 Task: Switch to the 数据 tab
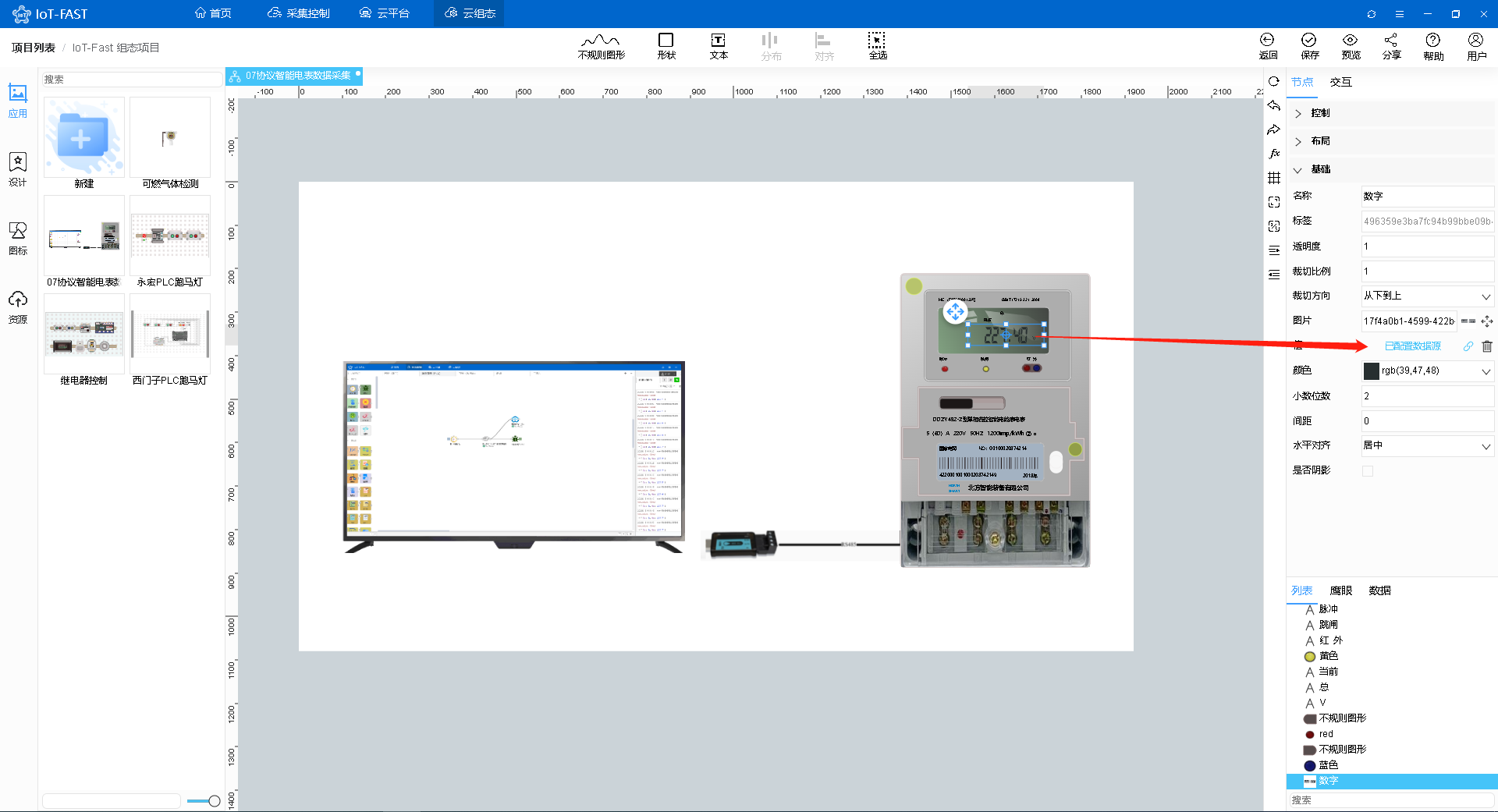[x=1380, y=590]
